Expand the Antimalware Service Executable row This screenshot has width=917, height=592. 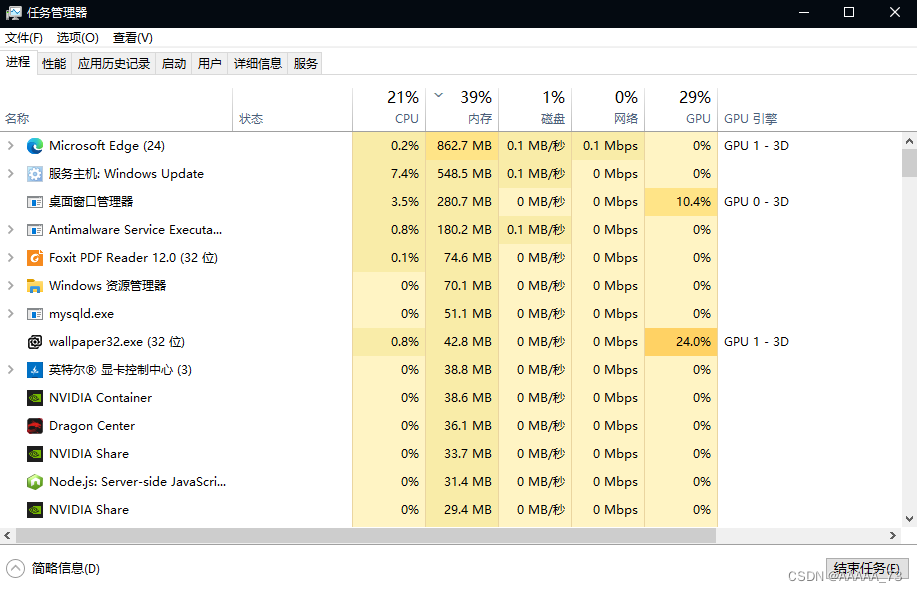point(11,230)
